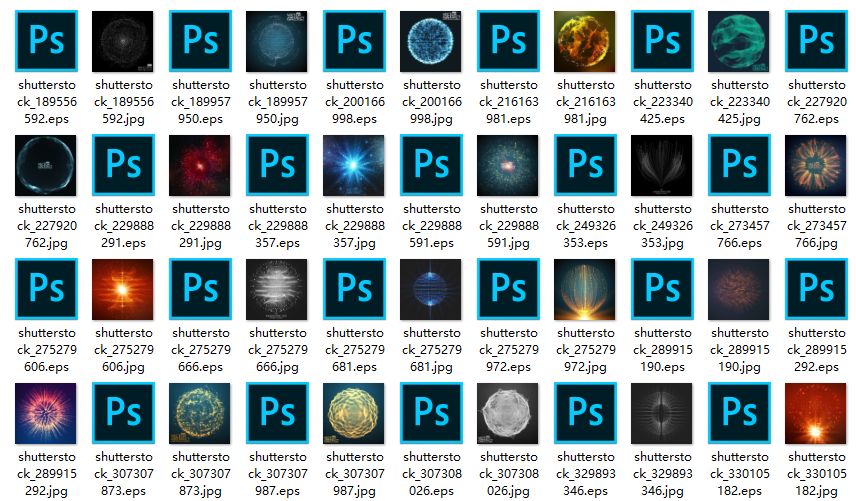
Task: Select the Ps icon for shutterstock_275279681.eps
Action: [354, 289]
